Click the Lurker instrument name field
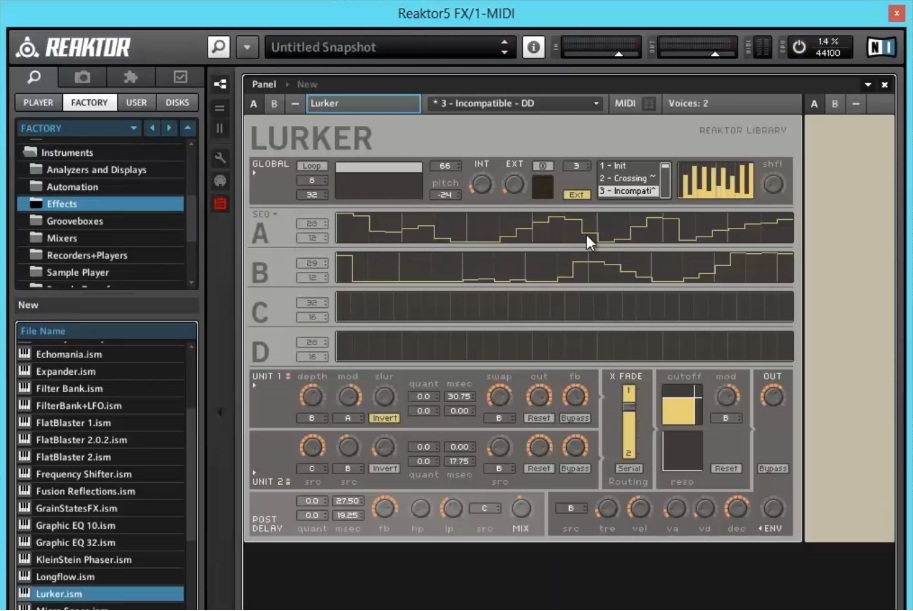Viewport: 913px width, 611px height. click(x=363, y=104)
